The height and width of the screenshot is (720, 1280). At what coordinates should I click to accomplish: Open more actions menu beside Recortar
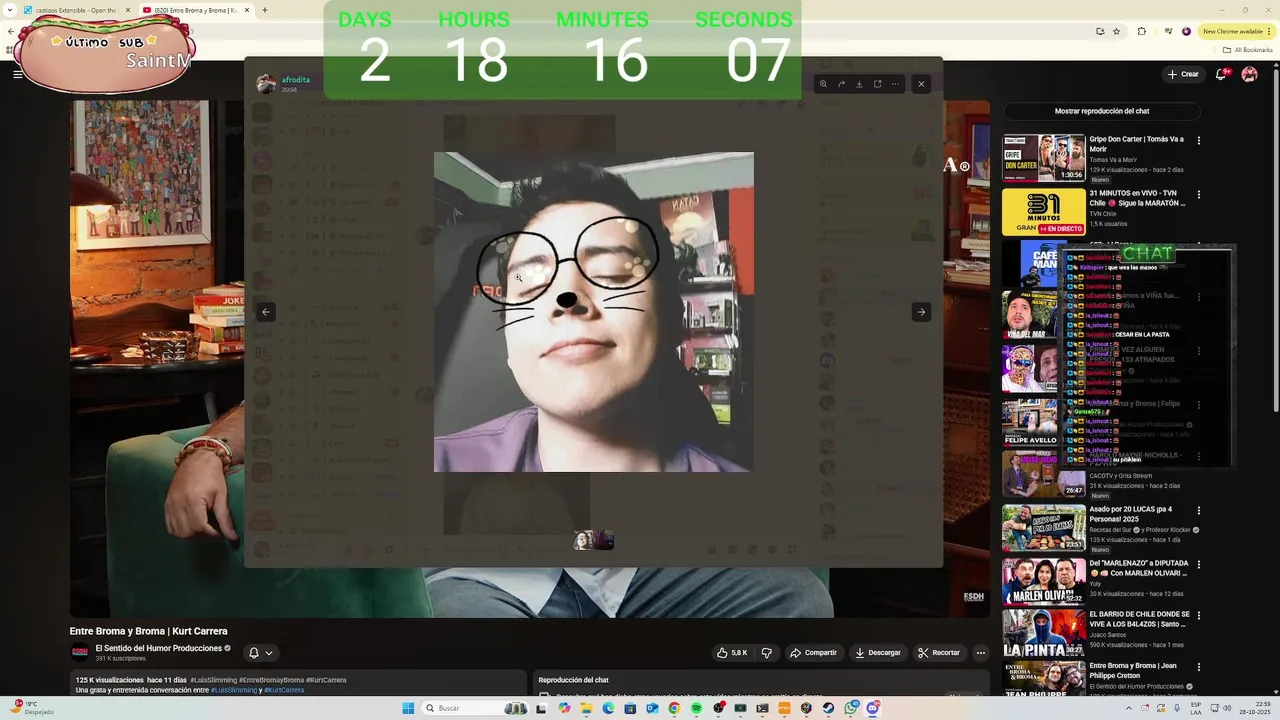[980, 653]
